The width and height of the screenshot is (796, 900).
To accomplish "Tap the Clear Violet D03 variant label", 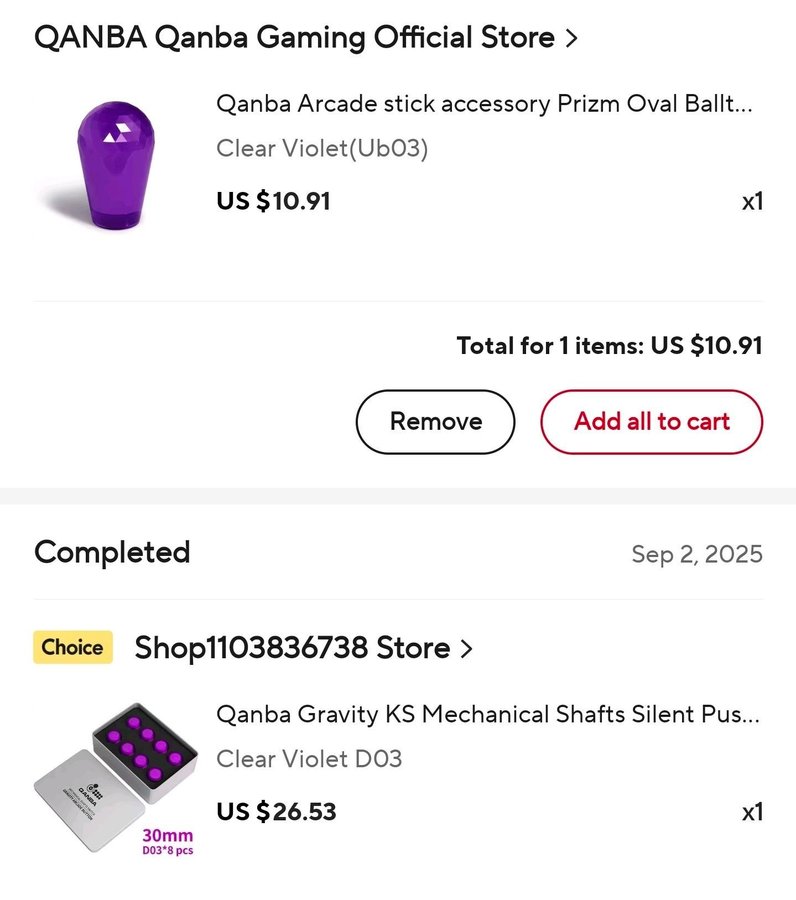I will pos(309,759).
